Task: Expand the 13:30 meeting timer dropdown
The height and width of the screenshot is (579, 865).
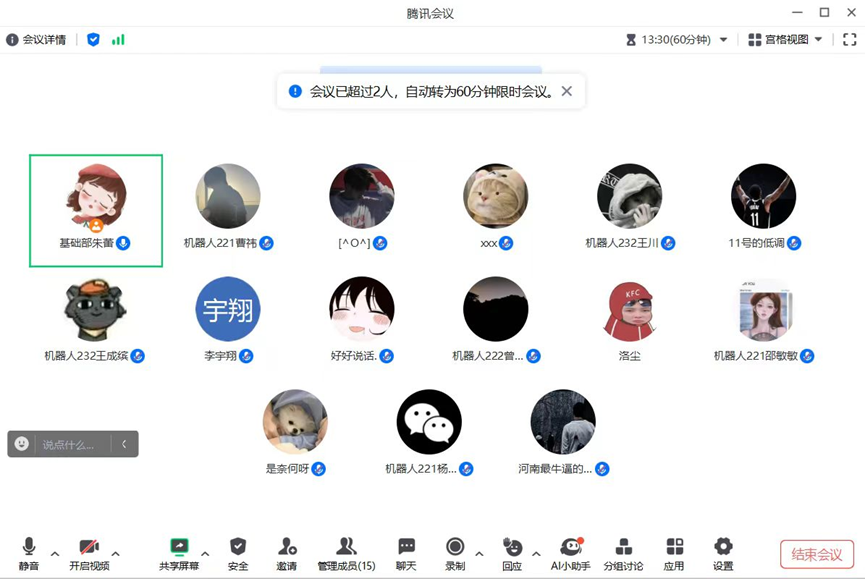Action: pos(724,40)
